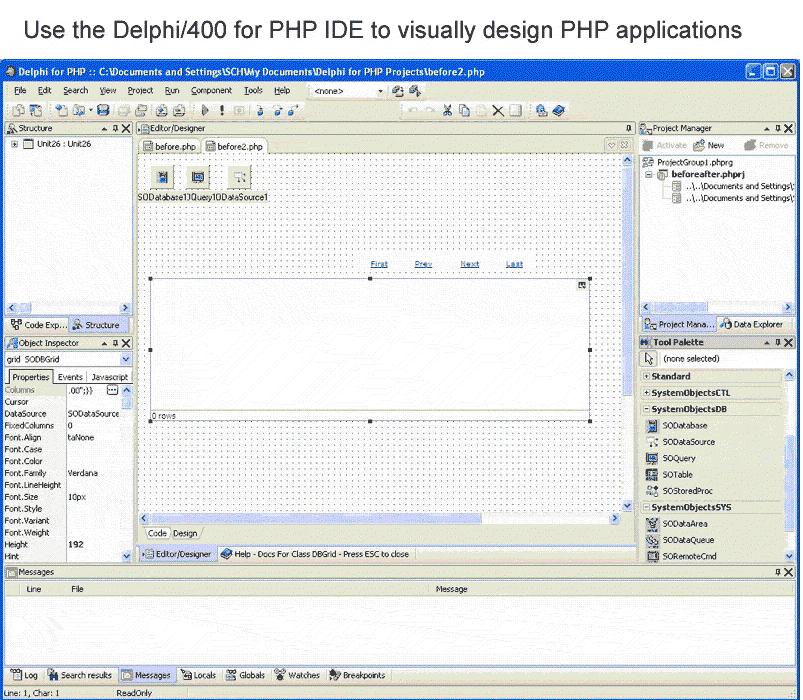
Task: Switch to the before.php tab
Action: pyautogui.click(x=170, y=146)
